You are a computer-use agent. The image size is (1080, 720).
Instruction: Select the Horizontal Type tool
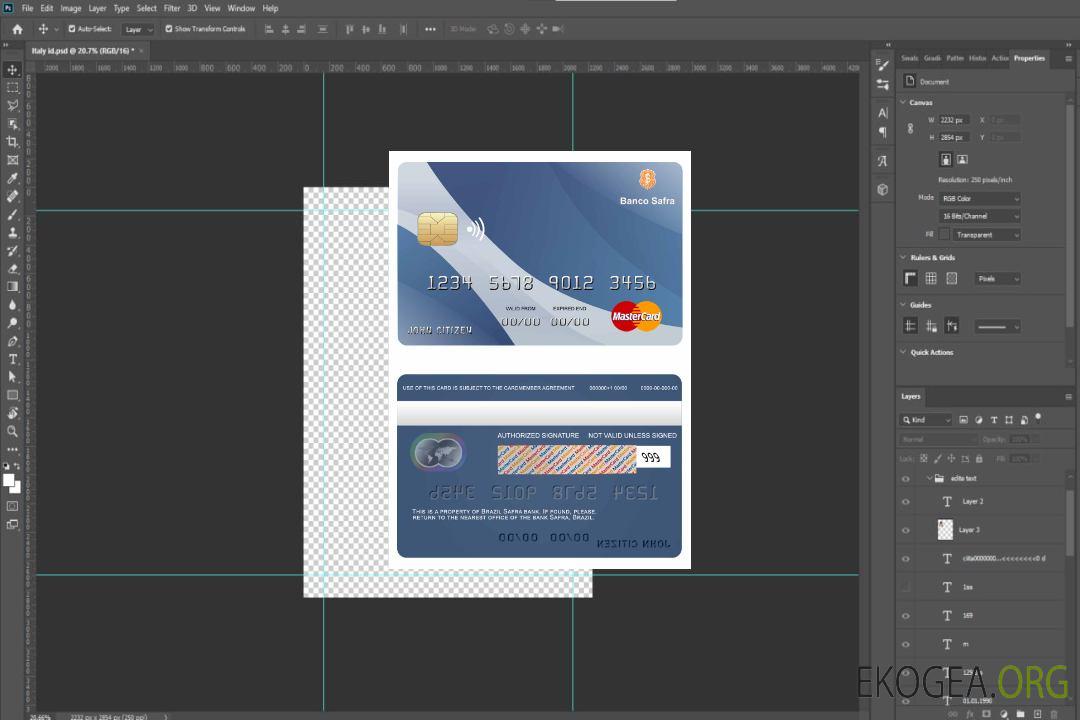(x=12, y=359)
